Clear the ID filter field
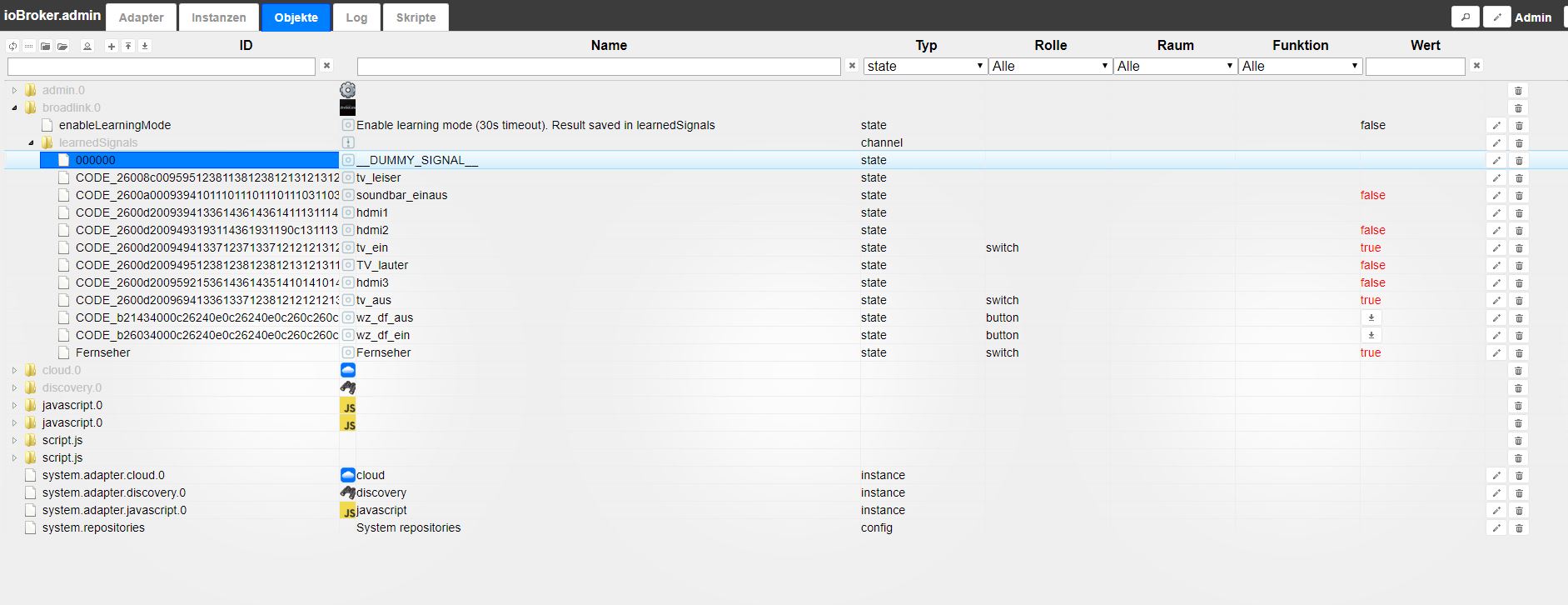The height and width of the screenshot is (605, 1568). click(x=327, y=66)
